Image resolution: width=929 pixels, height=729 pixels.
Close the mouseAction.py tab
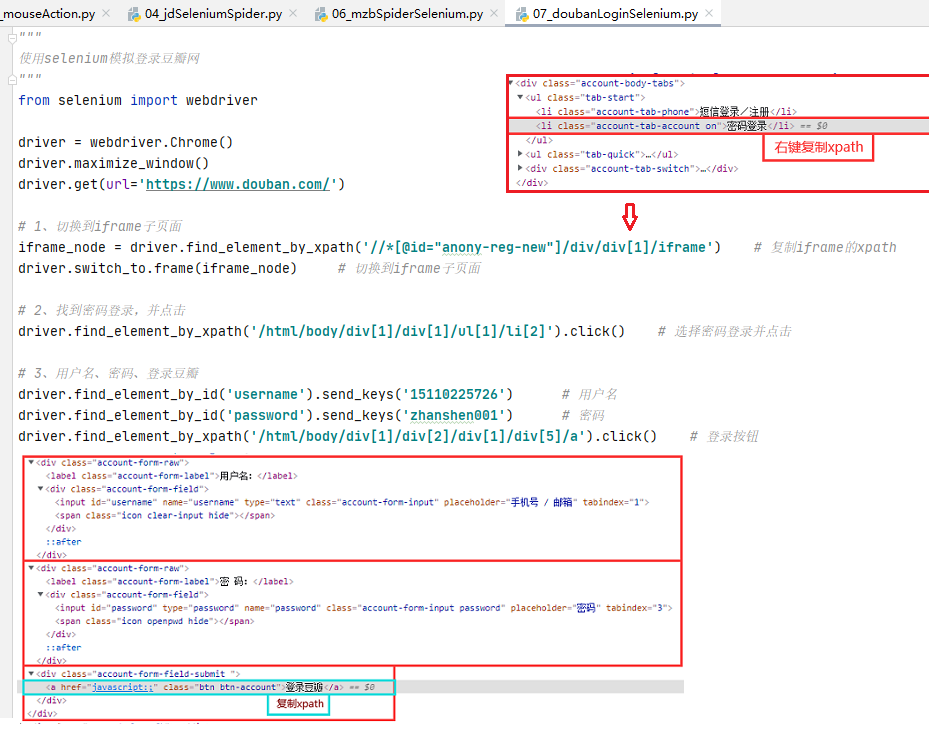(105, 13)
